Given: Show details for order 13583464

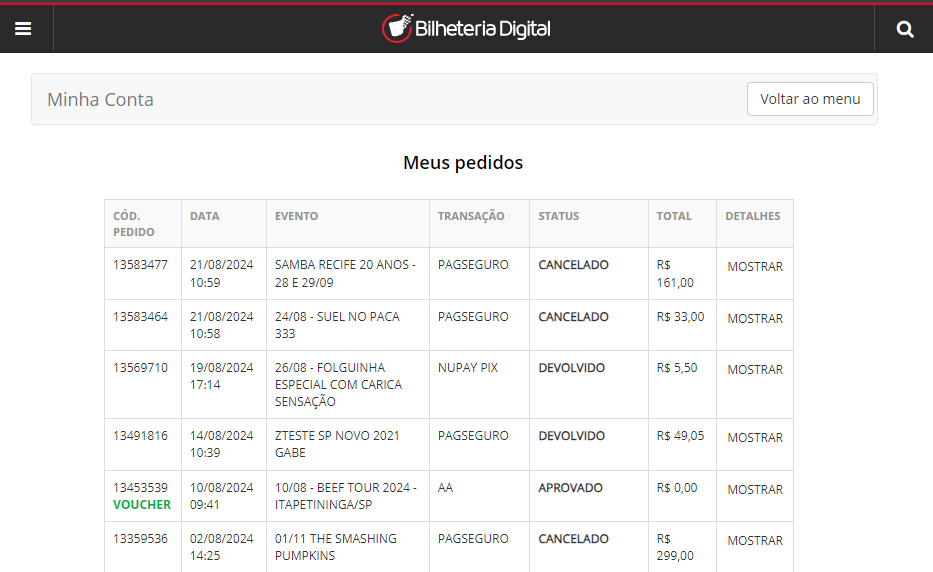Looking at the screenshot, I should [x=754, y=318].
